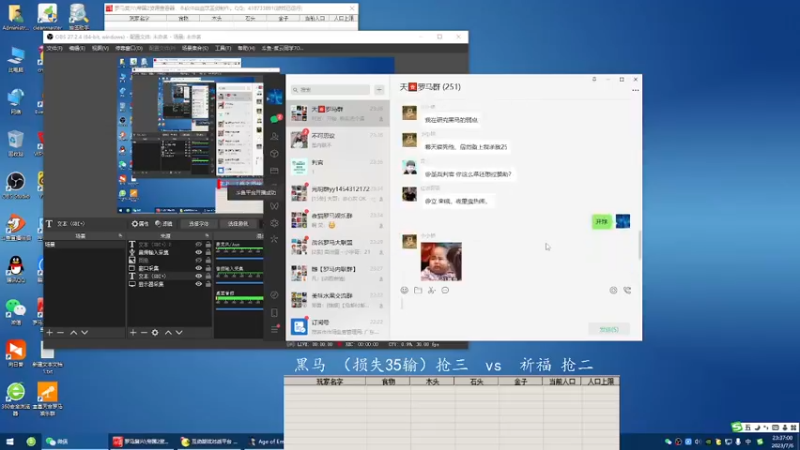800x450 pixels.
Task: Move source down with arrow in OBS
Action: tap(179, 333)
